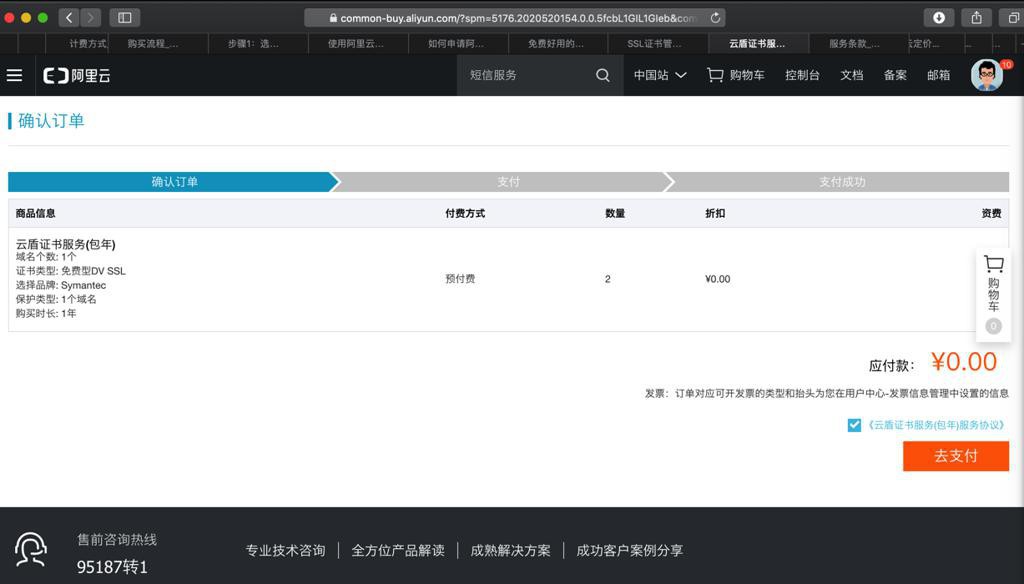This screenshot has width=1024, height=584.
Task: Switch to the 免费好用的... tab
Action: click(556, 44)
